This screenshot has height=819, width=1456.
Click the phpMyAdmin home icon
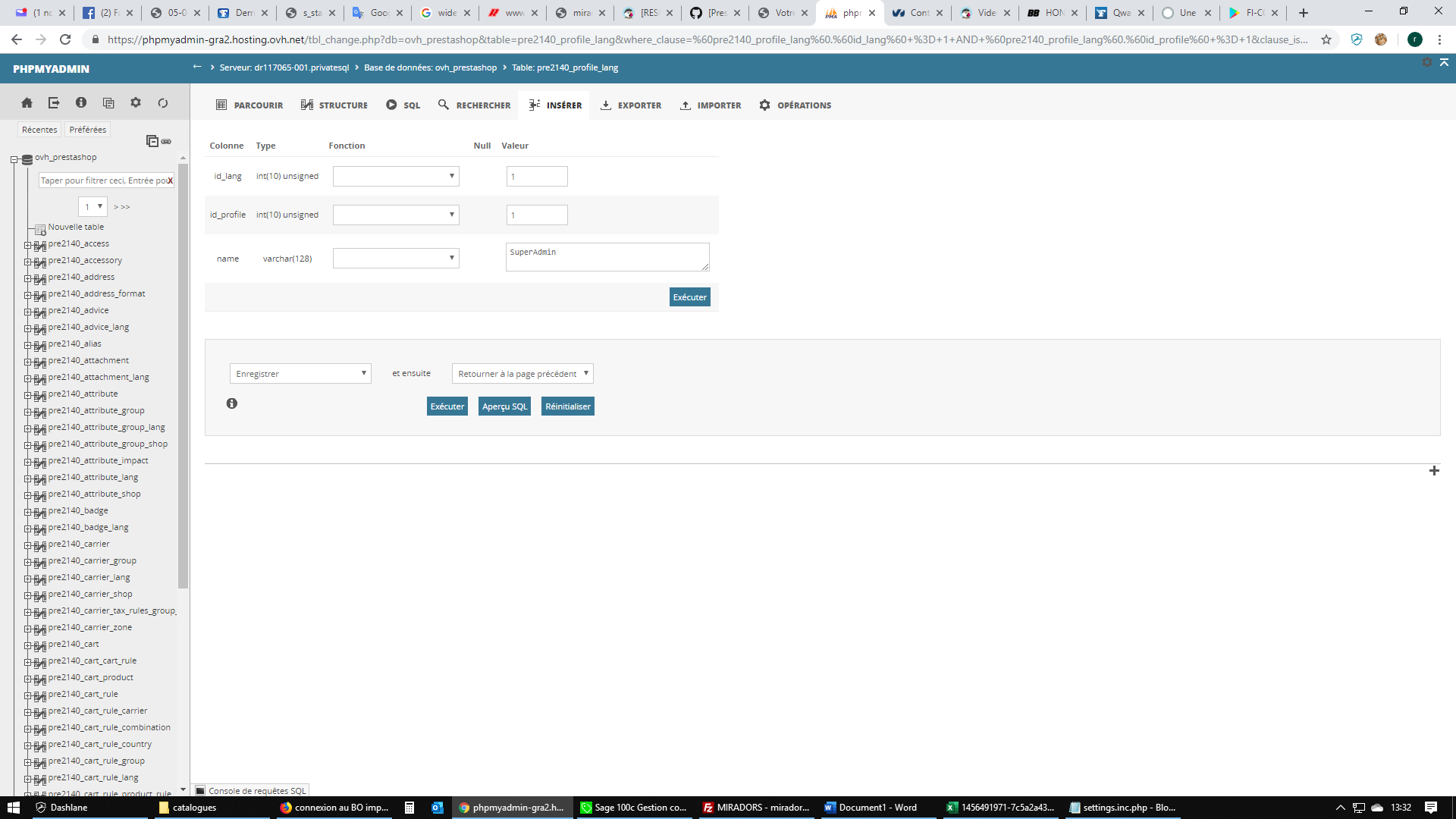tap(27, 102)
